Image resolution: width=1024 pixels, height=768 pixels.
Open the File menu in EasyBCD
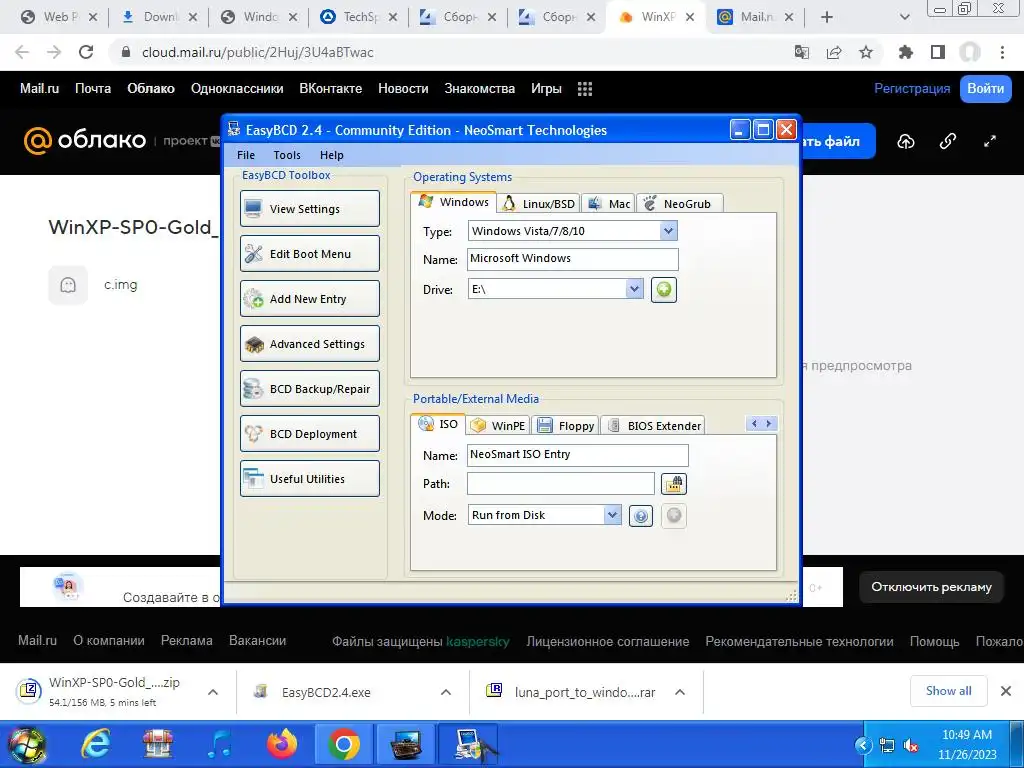point(246,155)
